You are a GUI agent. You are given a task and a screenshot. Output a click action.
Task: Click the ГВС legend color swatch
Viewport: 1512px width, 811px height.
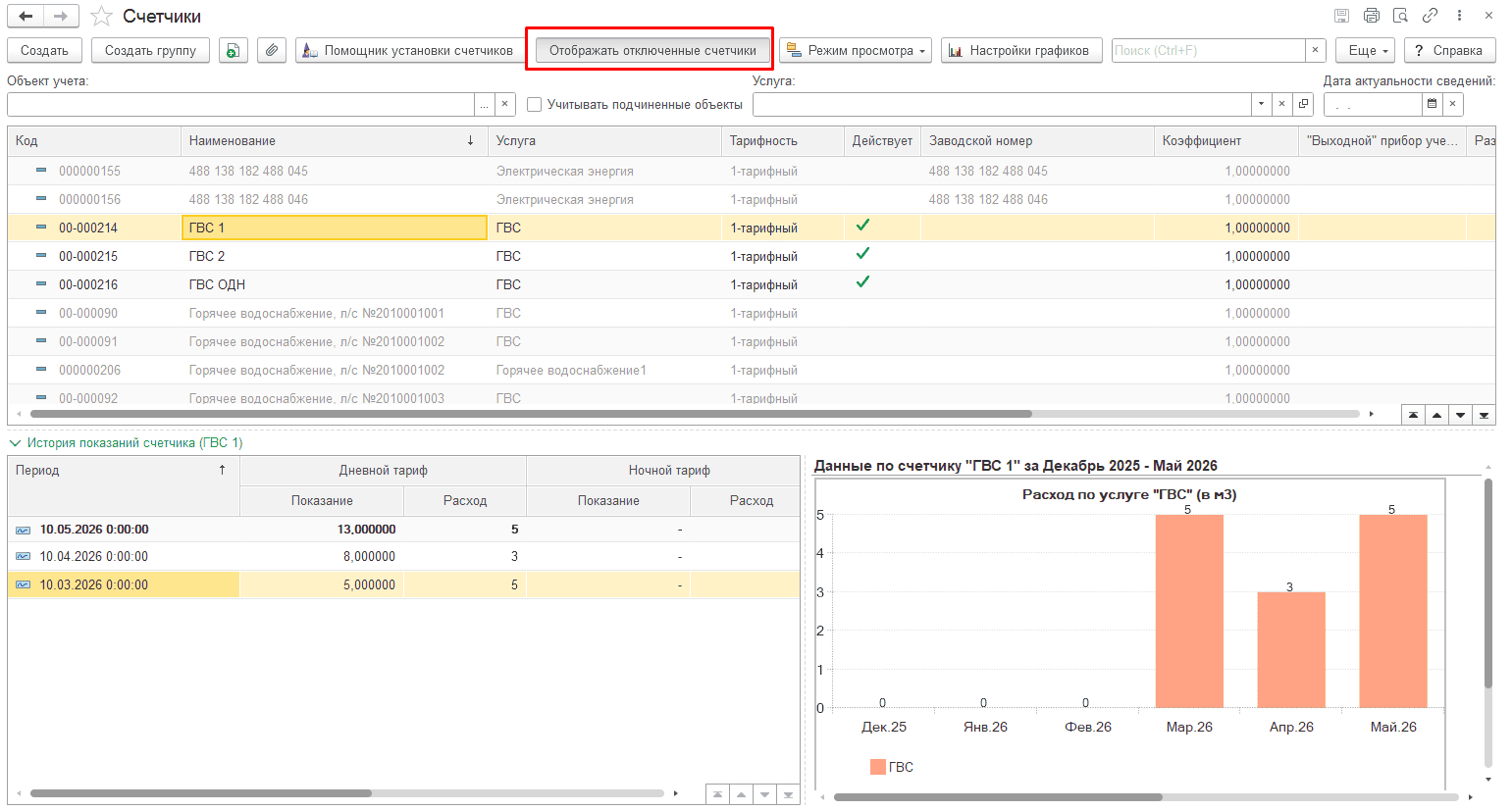(877, 767)
